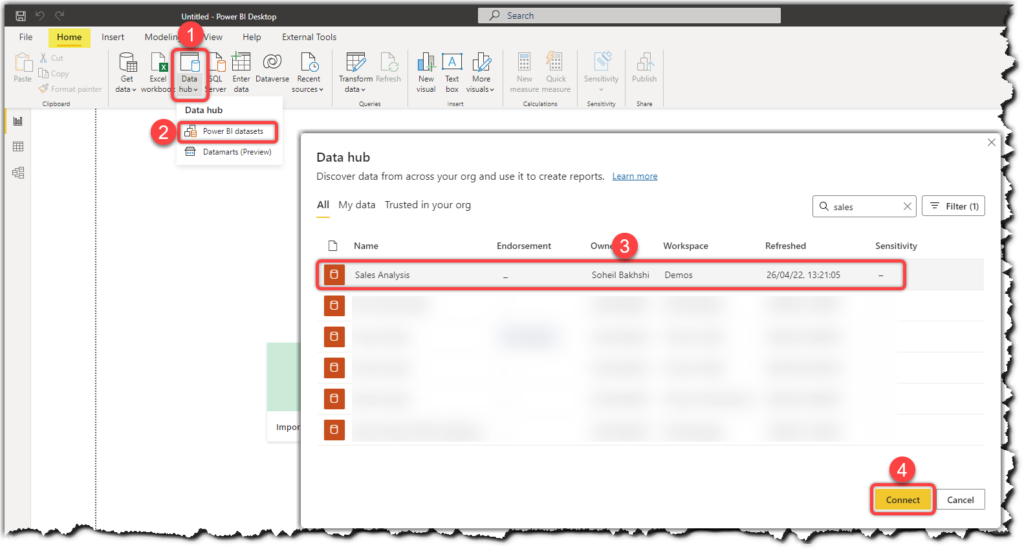Open the File menu

[25, 37]
